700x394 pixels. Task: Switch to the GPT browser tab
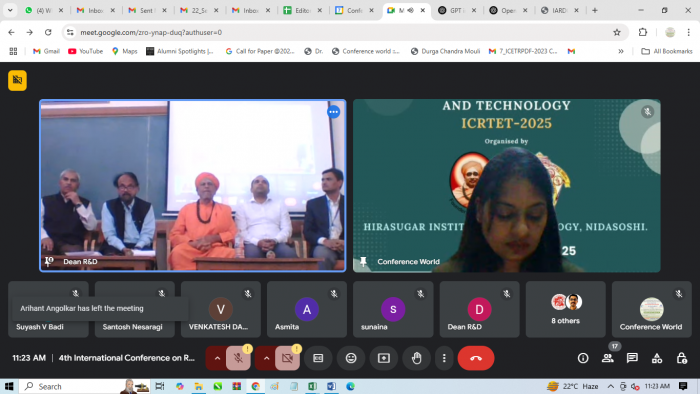(457, 10)
